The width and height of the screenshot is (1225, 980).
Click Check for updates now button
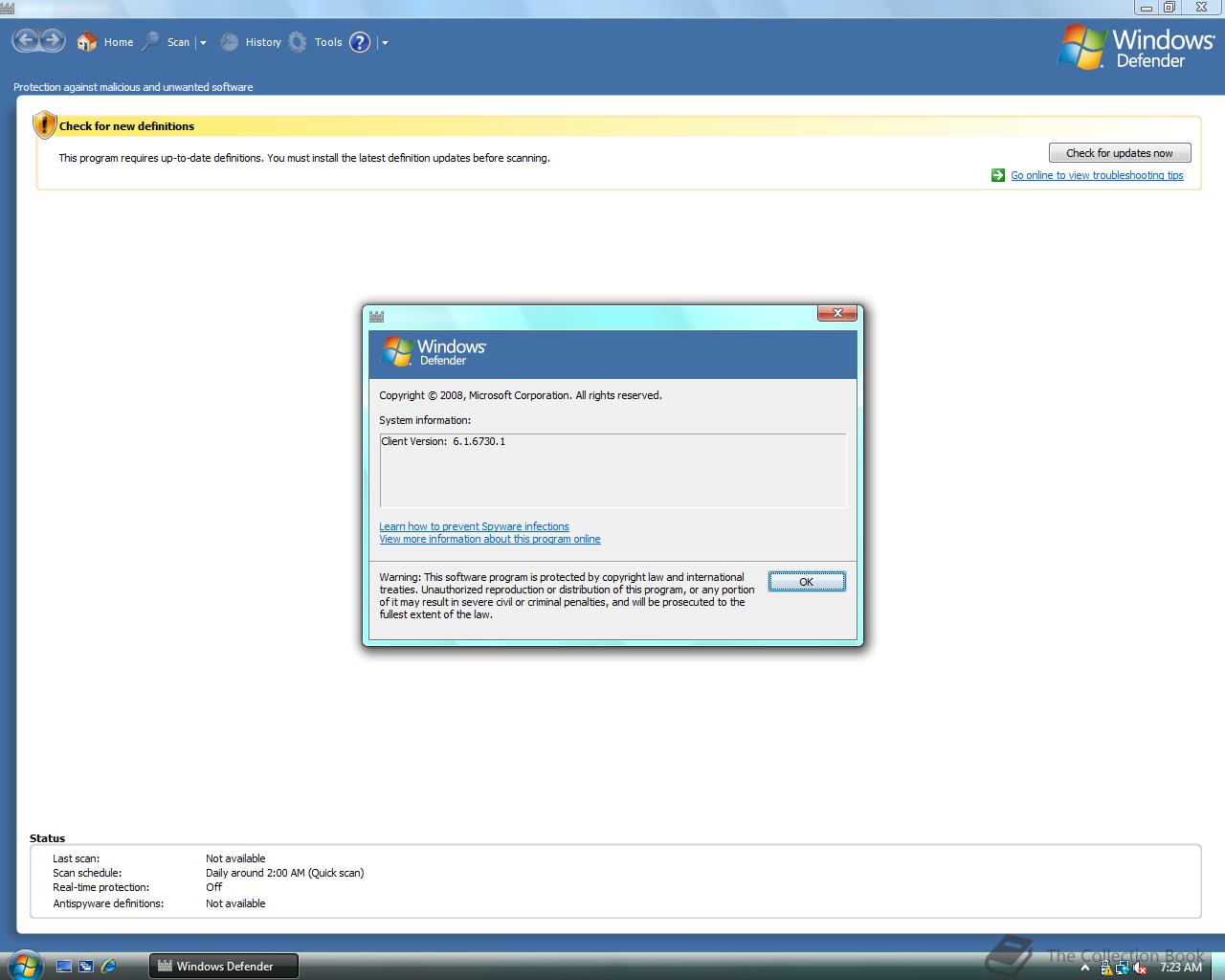[1120, 153]
